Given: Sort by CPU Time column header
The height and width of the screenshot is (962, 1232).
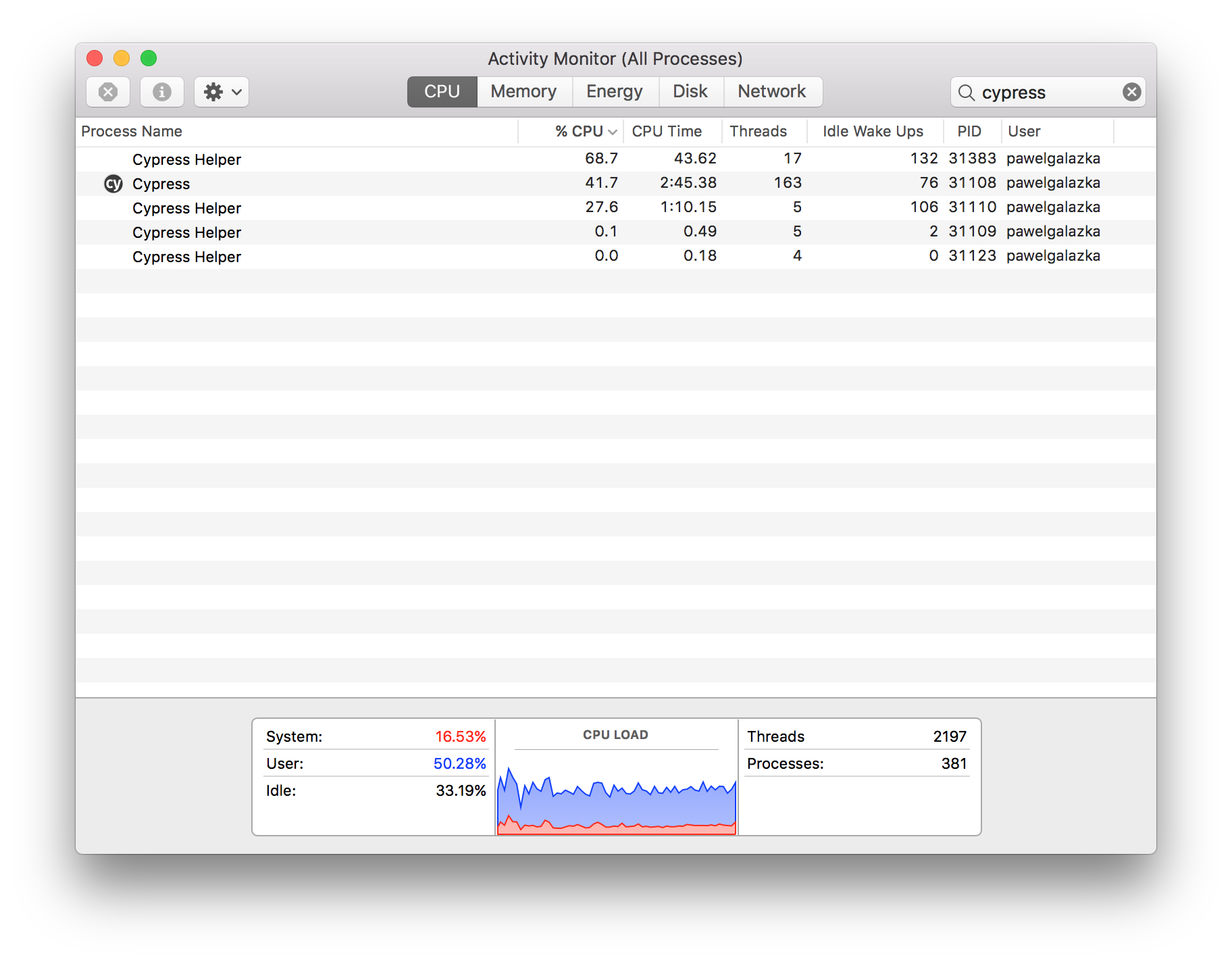Looking at the screenshot, I should pos(672,132).
